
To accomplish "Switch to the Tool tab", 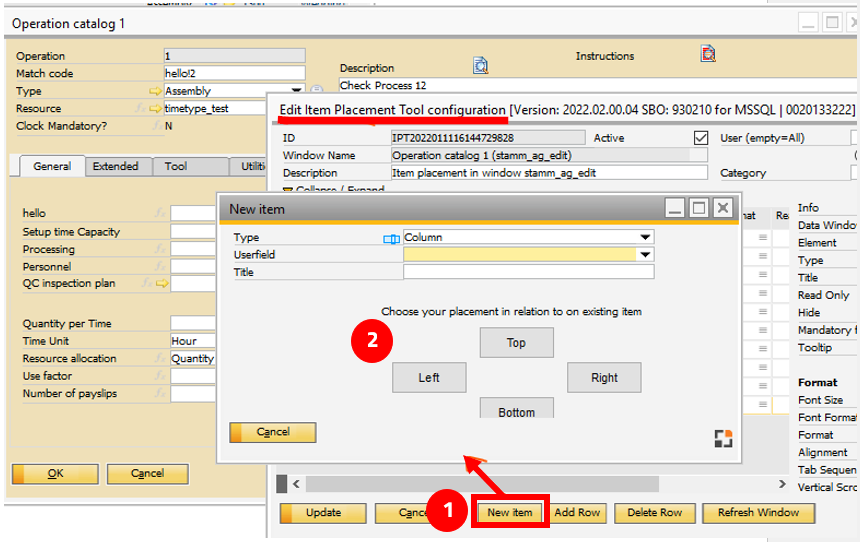I will point(176,167).
